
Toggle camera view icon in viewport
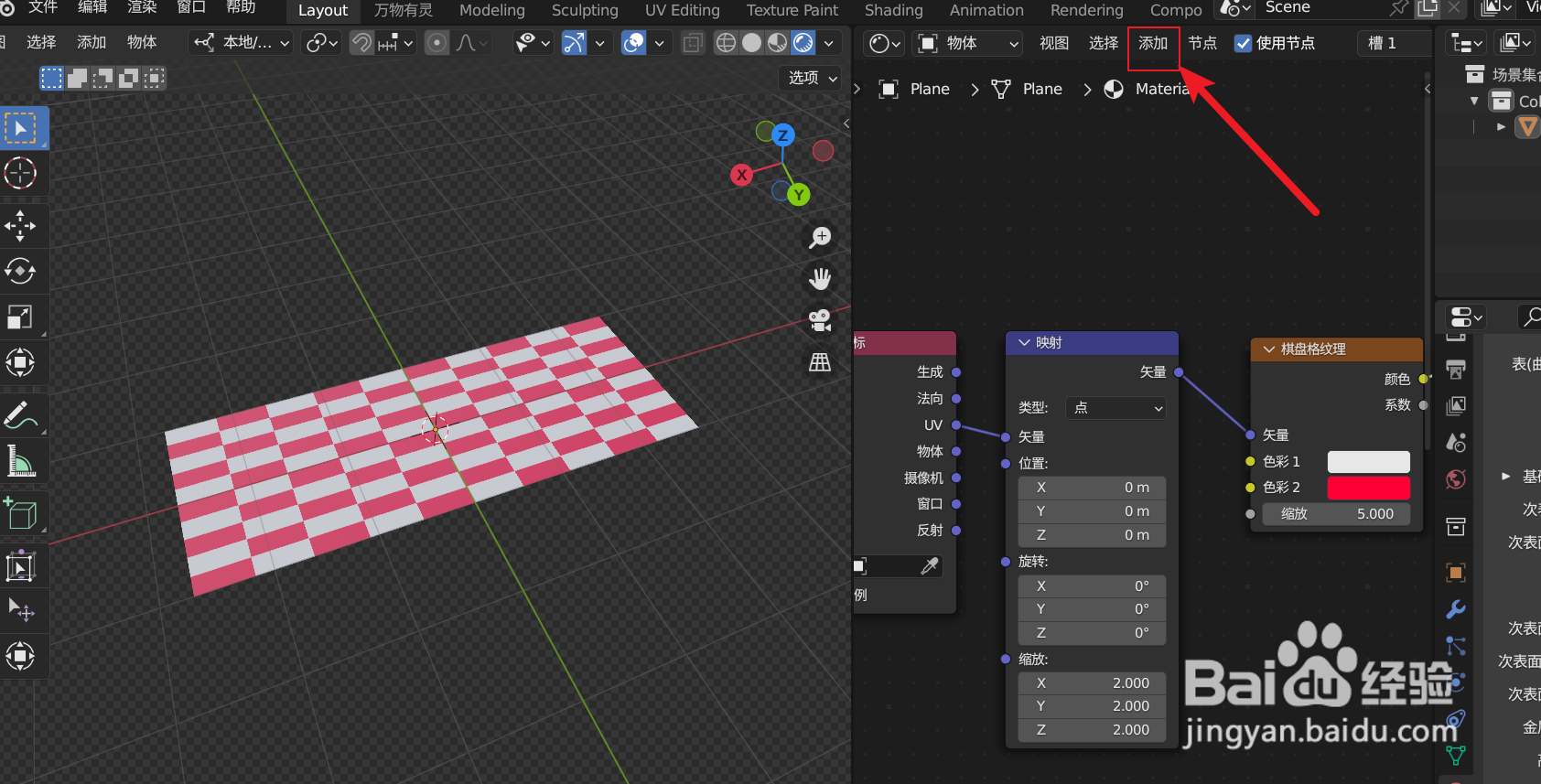[x=820, y=320]
